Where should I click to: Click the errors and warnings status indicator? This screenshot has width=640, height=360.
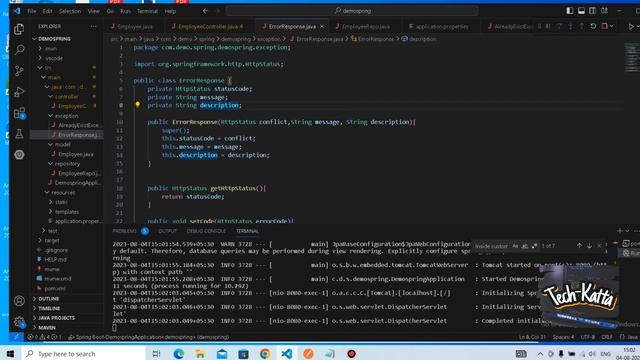tap(44, 337)
